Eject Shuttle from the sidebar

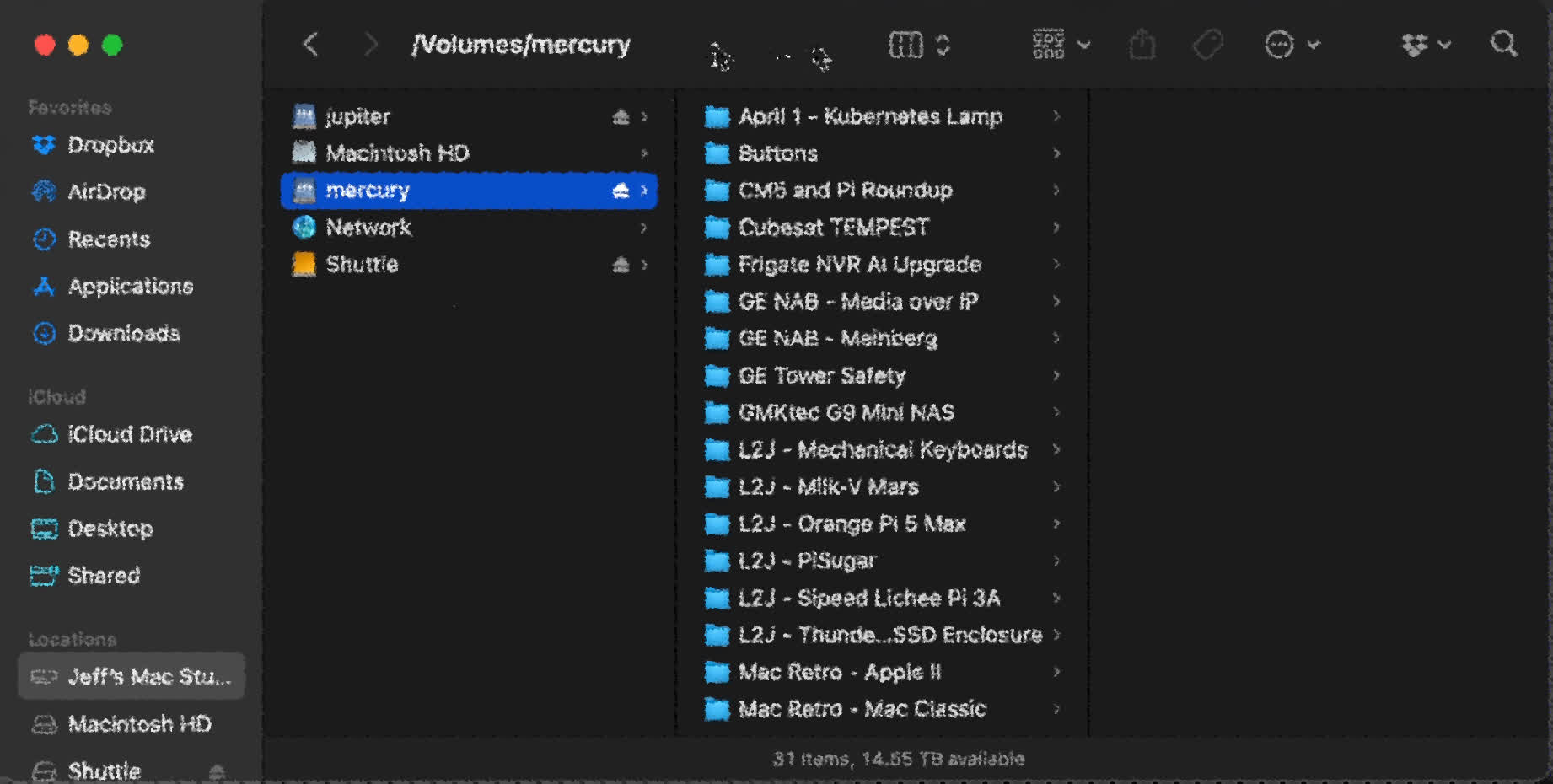click(x=217, y=771)
